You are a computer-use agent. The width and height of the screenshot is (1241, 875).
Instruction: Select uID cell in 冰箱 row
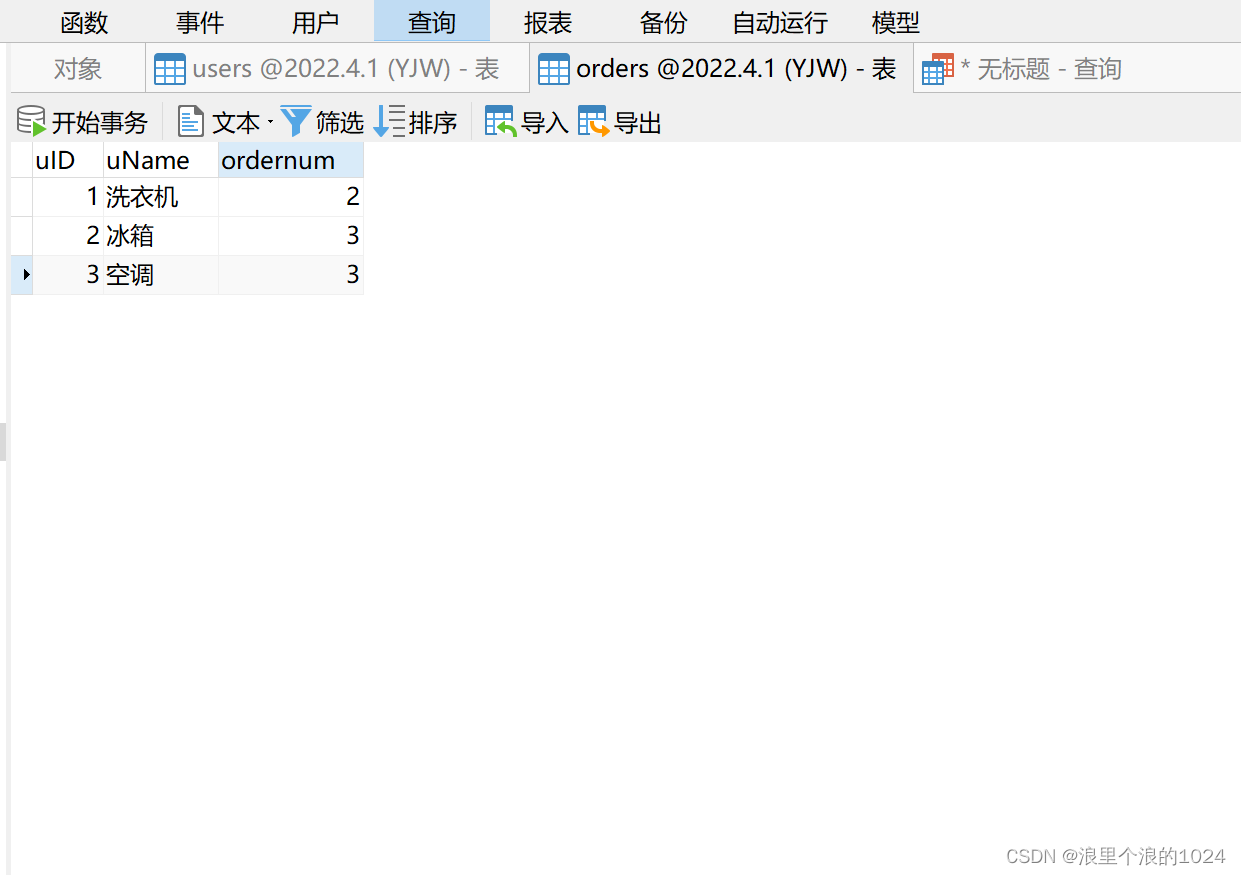68,236
